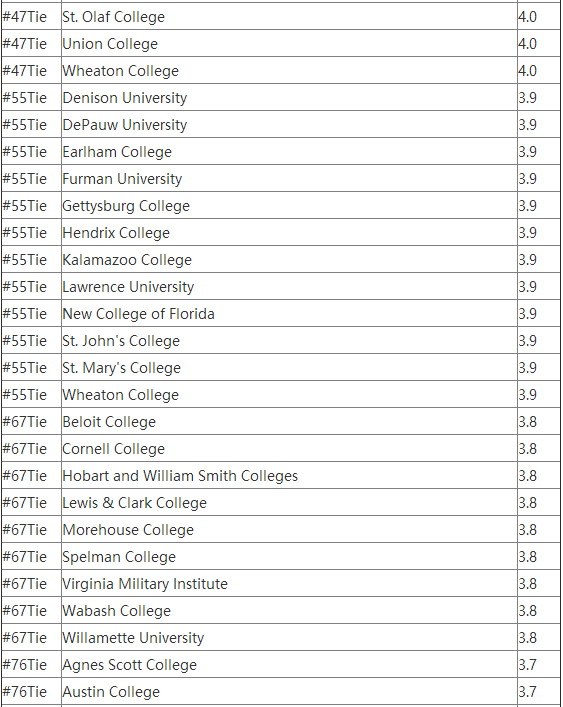Click Beloit College name cell
The height and width of the screenshot is (707, 563).
pos(289,422)
